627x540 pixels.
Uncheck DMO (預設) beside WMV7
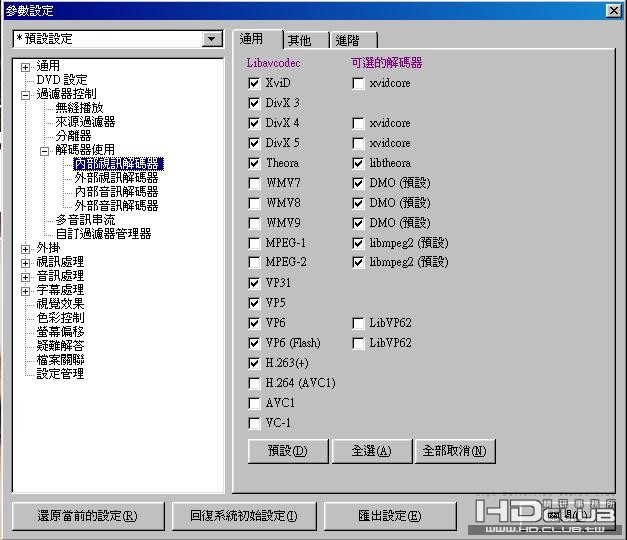point(358,183)
